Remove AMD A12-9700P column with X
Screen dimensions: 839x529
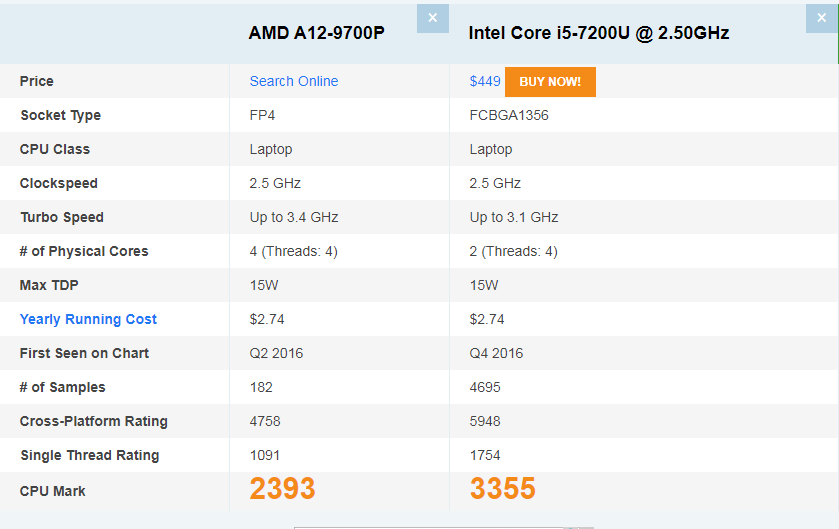pyautogui.click(x=432, y=18)
